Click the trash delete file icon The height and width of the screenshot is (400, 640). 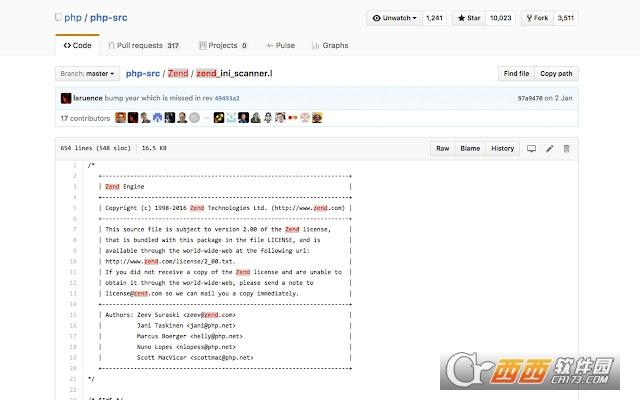point(567,149)
